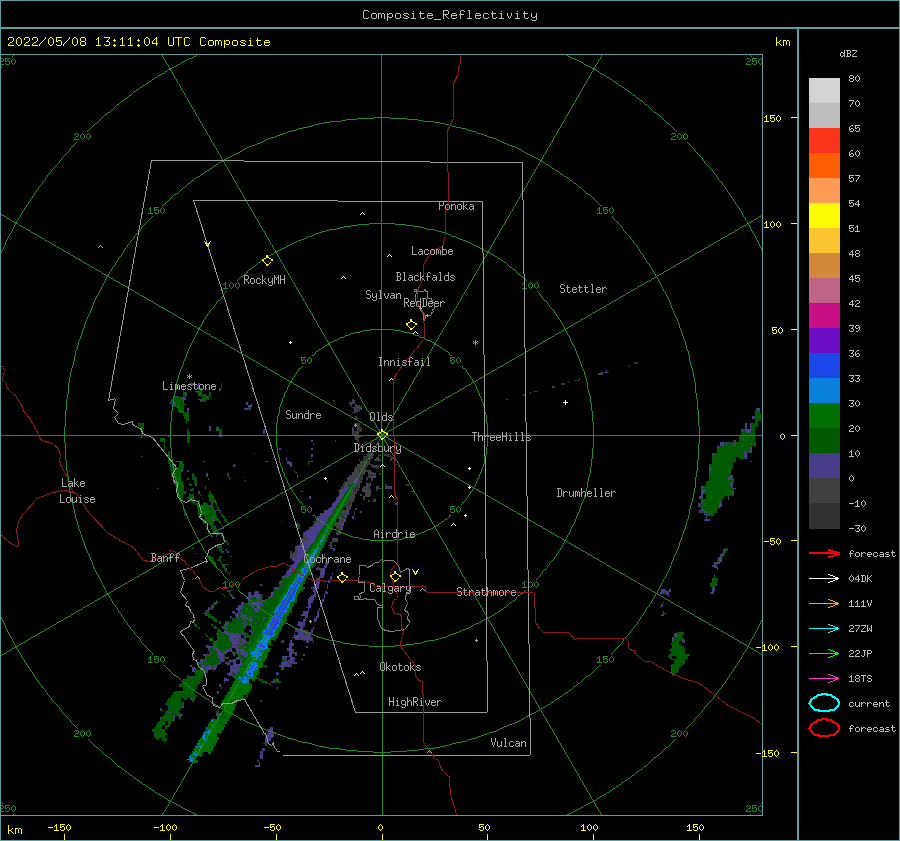
Task: Pick the purple 36-39 dBZ swatch
Action: (824, 341)
